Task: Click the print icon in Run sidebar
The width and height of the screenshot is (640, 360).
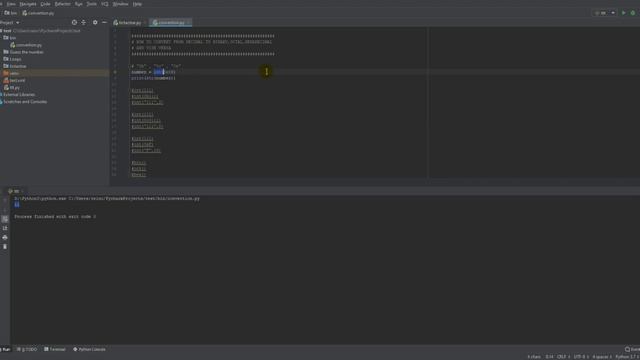Action: pyautogui.click(x=5, y=237)
